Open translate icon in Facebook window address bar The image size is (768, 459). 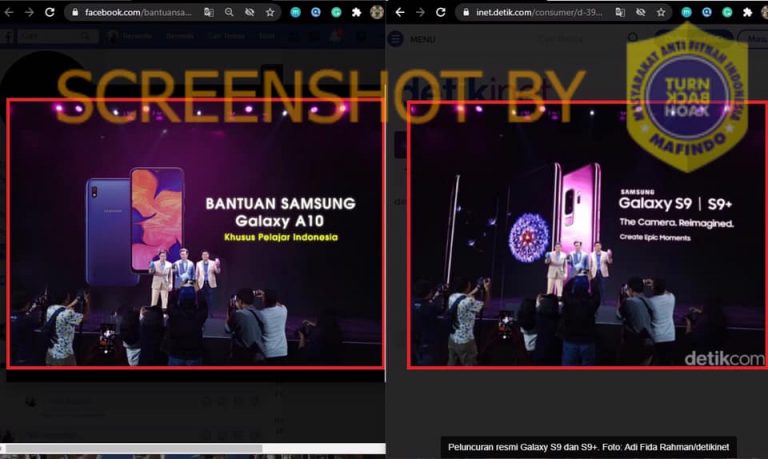(x=209, y=12)
